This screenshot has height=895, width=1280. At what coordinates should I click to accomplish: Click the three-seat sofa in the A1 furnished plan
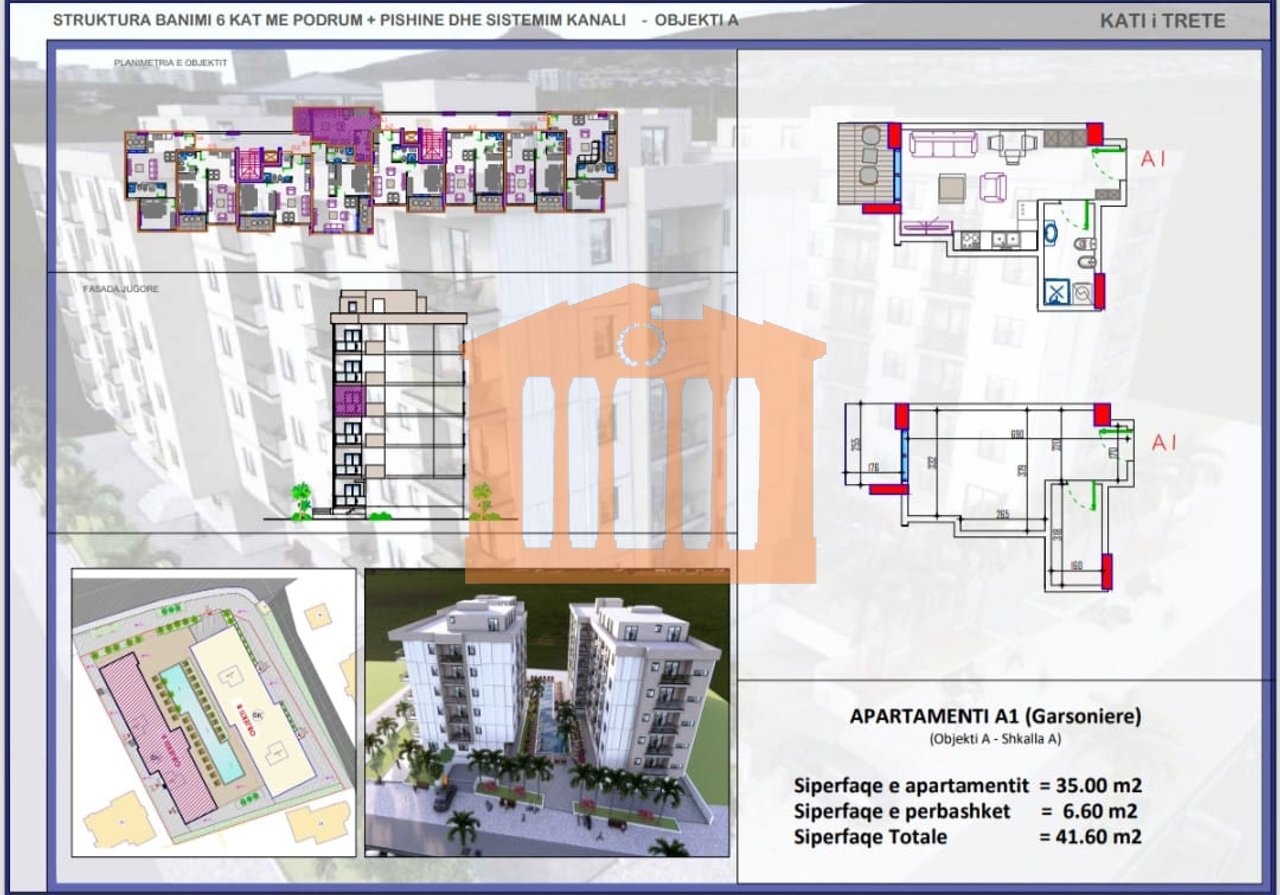point(945,143)
